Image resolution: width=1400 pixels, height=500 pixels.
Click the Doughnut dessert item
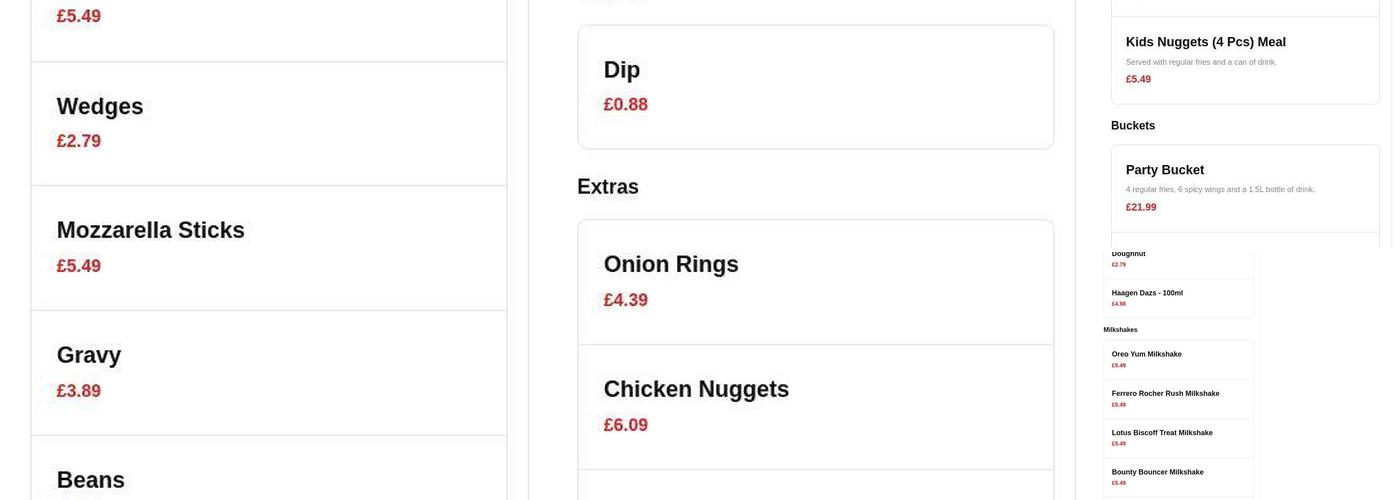click(1177, 260)
